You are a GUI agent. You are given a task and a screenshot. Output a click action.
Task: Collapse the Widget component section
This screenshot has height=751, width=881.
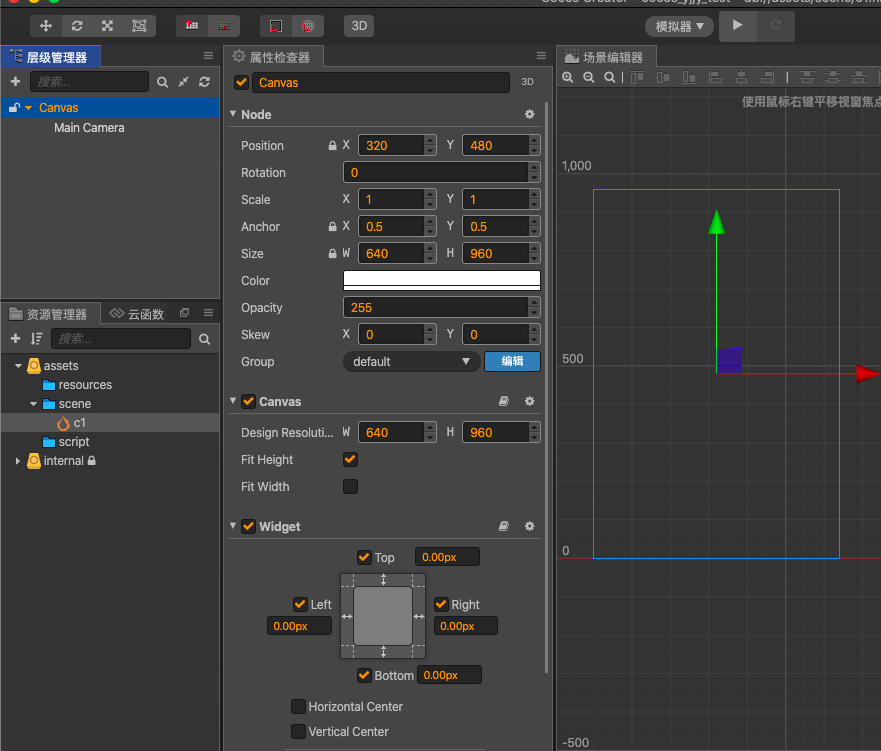click(233, 526)
